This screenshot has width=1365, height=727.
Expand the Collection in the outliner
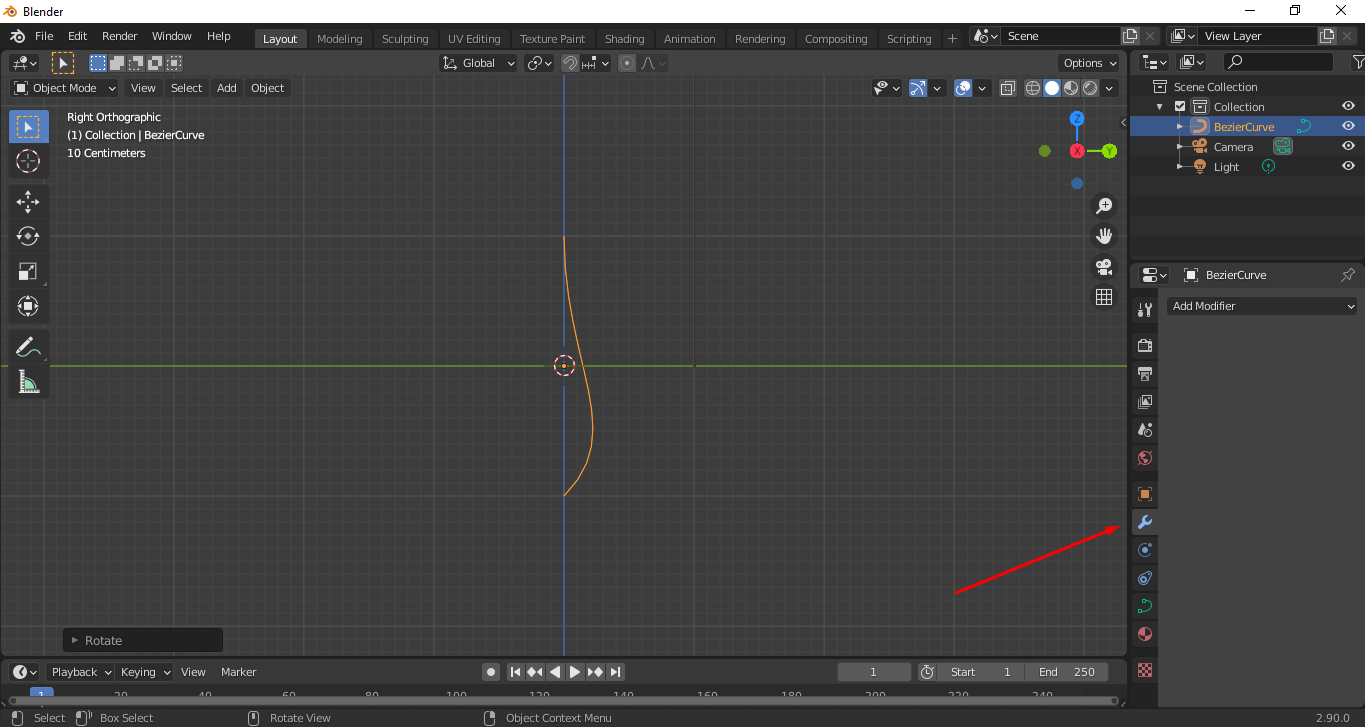coord(1160,106)
